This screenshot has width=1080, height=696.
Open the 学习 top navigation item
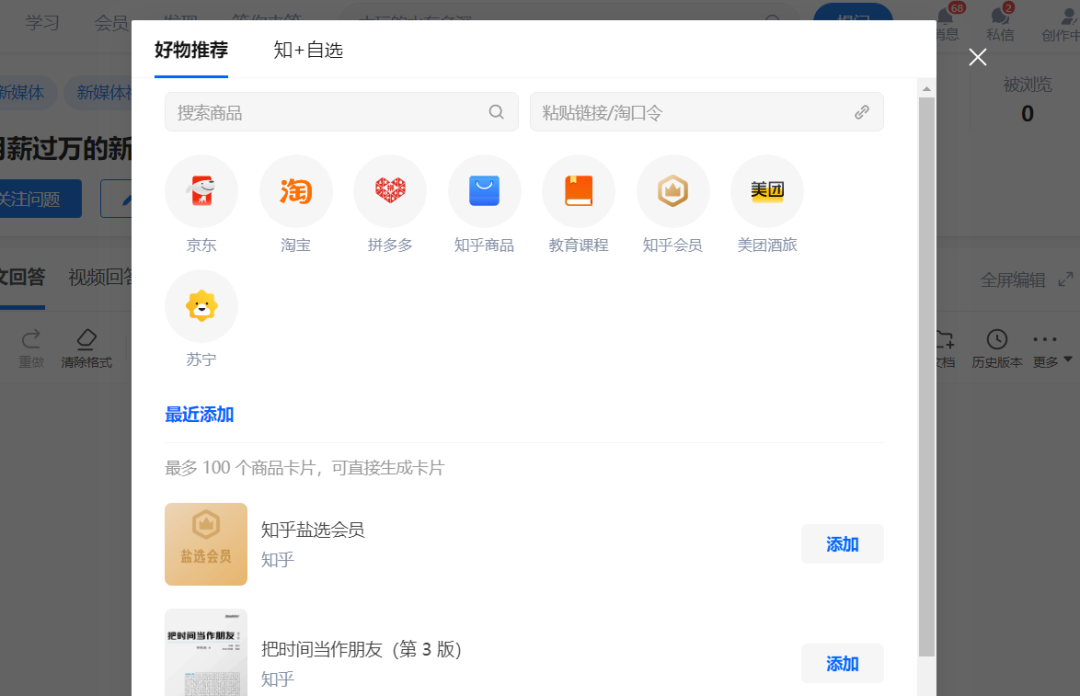pyautogui.click(x=42, y=23)
